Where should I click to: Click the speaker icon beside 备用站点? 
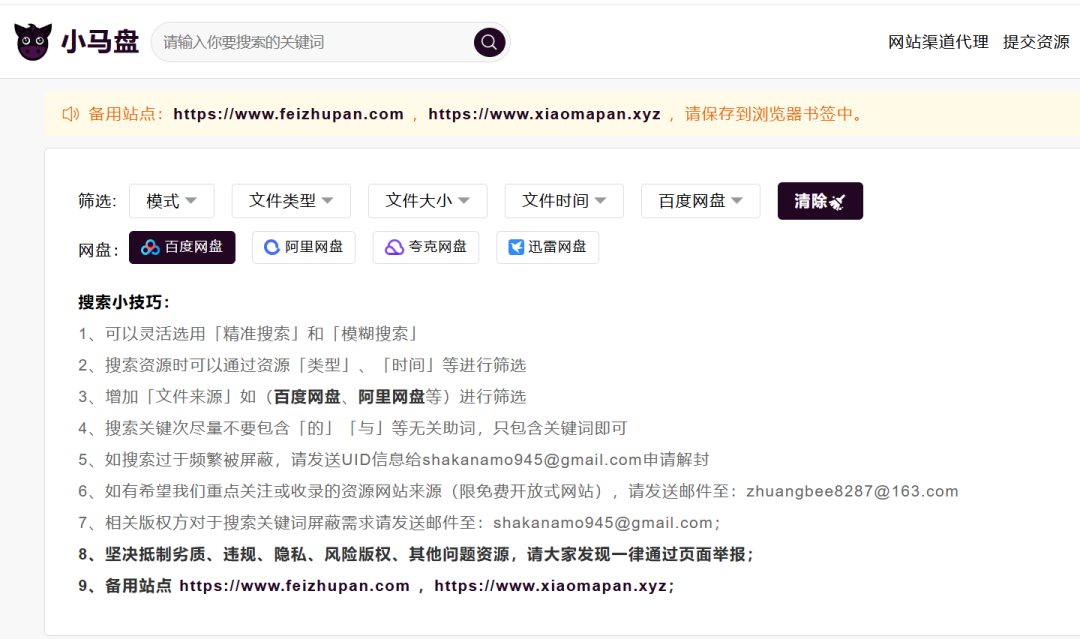65,113
